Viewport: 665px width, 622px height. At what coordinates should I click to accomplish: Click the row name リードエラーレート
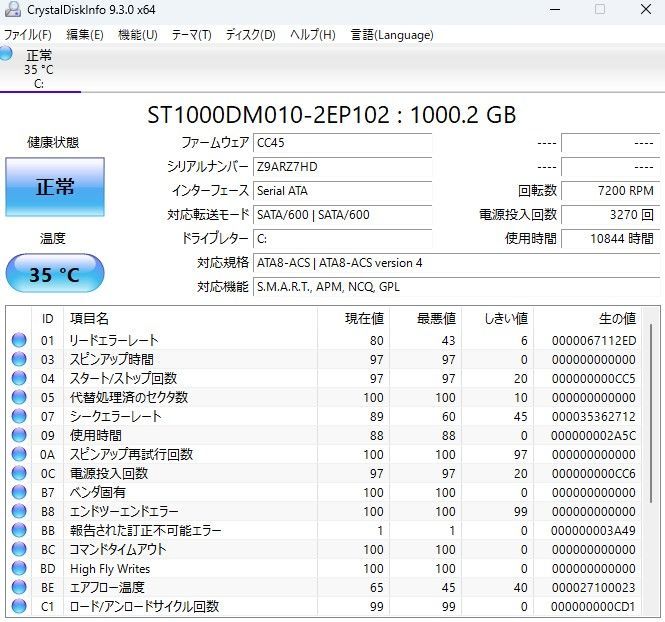coord(114,340)
